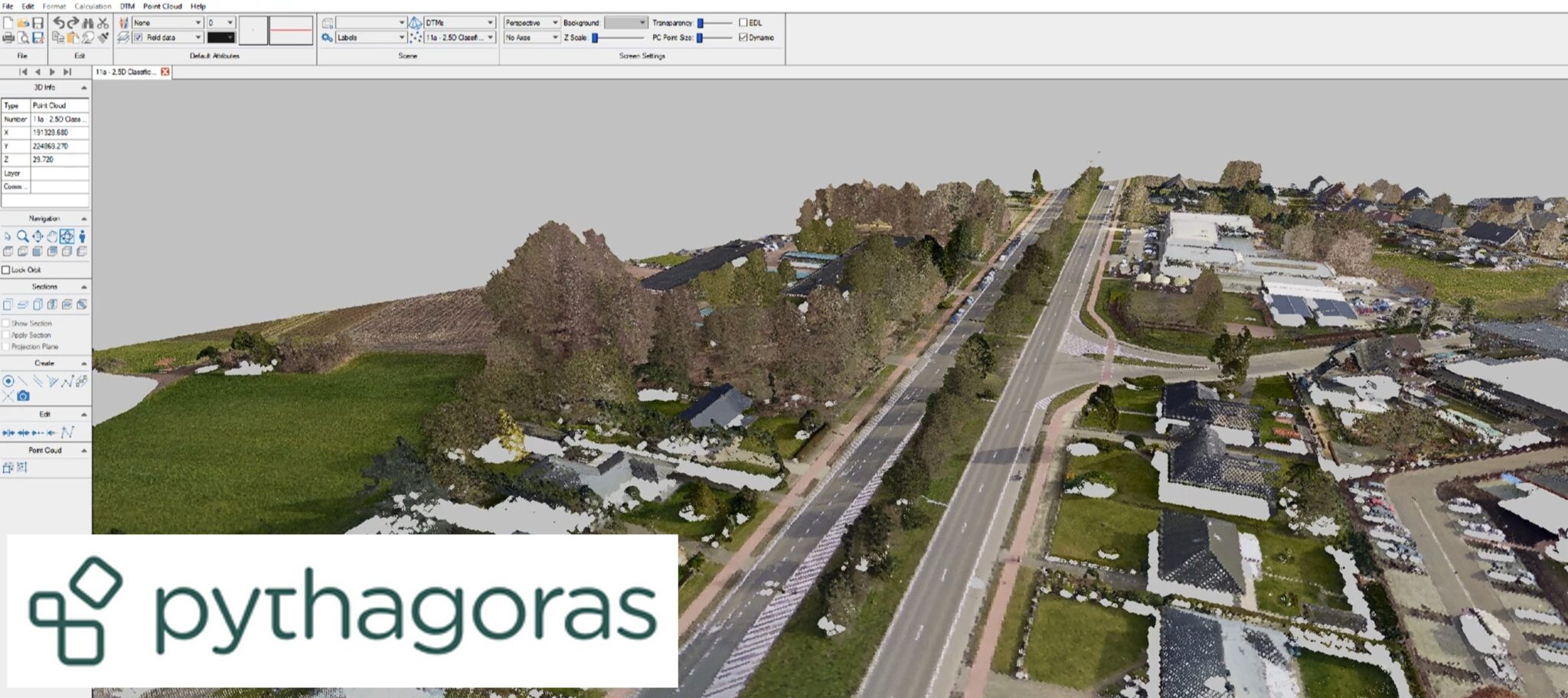
Task: Close the 11a - 2.5D Classific tab
Action: click(164, 70)
